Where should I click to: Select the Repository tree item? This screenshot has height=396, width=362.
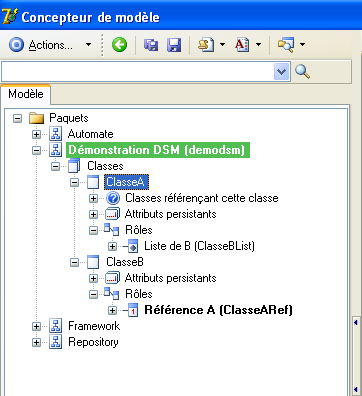pos(93,342)
